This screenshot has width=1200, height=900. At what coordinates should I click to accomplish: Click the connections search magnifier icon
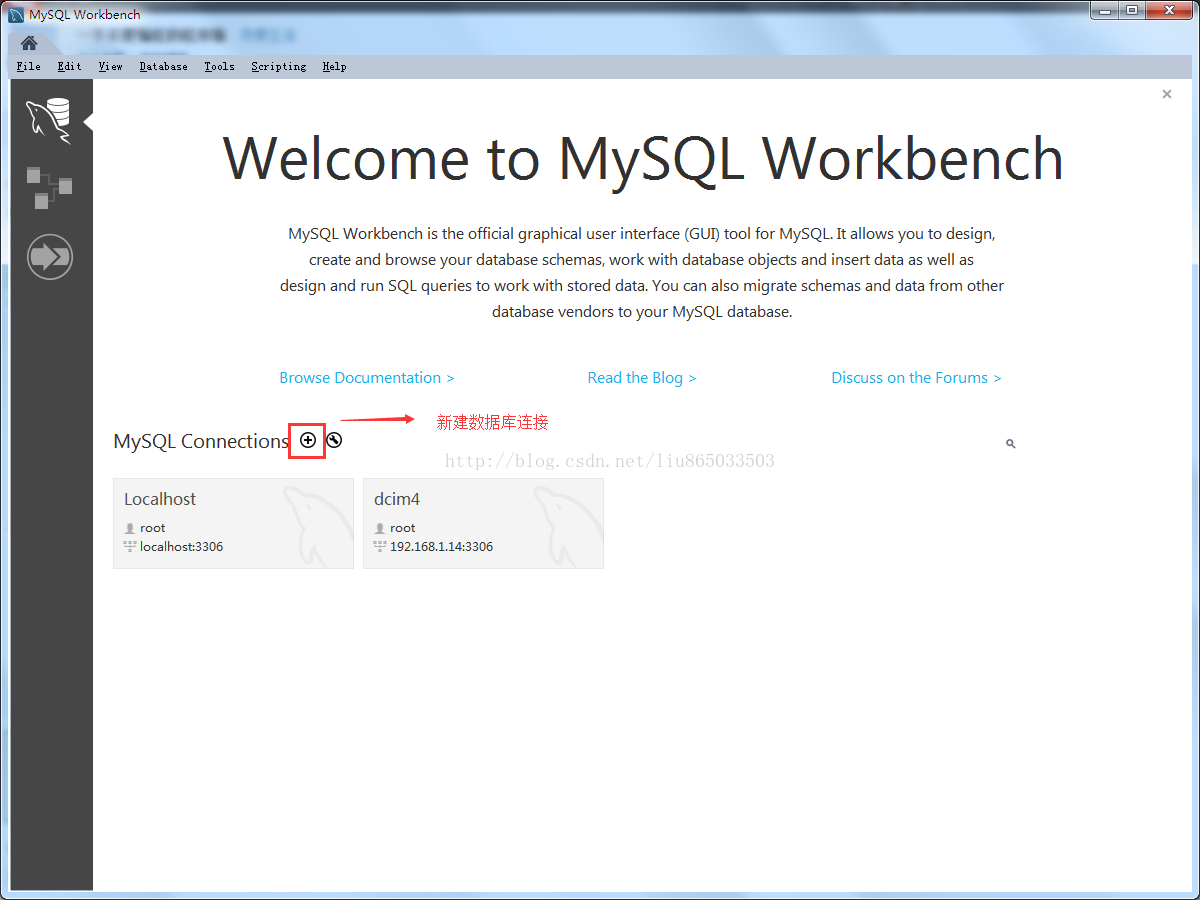[x=1010, y=443]
